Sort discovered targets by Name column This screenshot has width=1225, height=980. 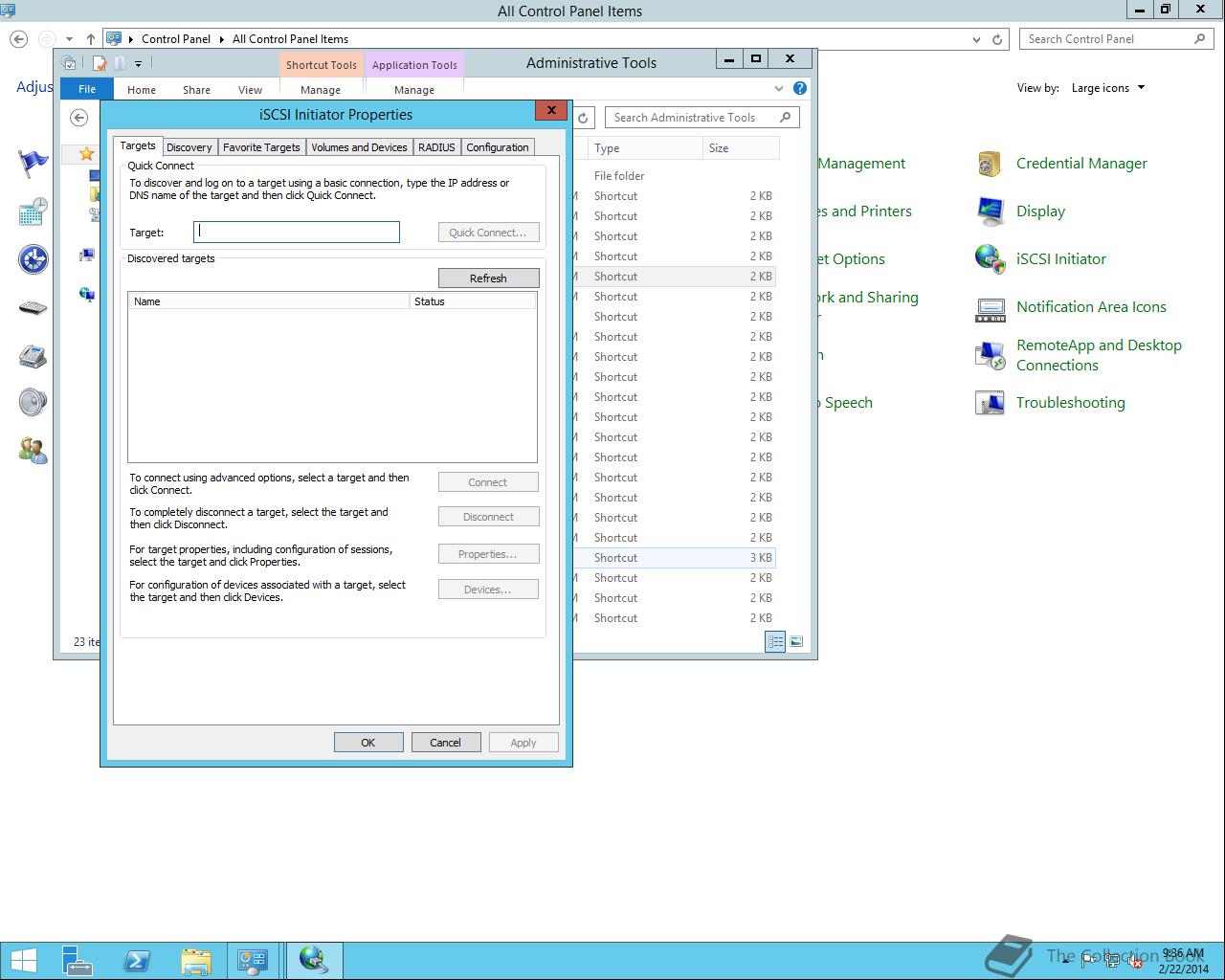(x=269, y=301)
